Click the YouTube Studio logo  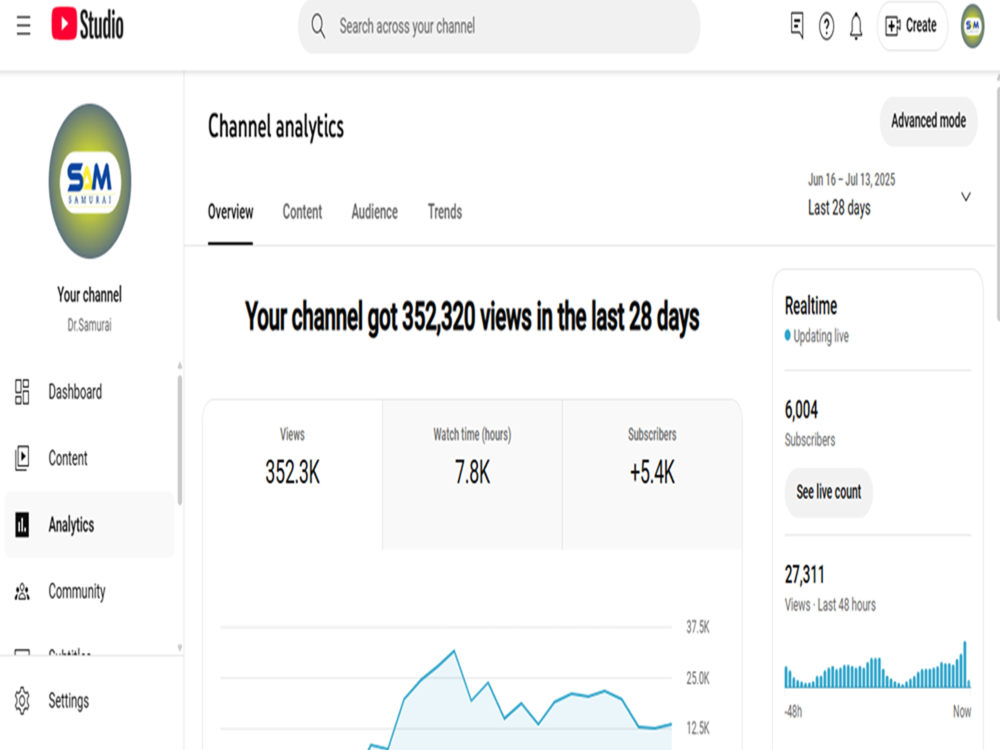click(x=87, y=24)
